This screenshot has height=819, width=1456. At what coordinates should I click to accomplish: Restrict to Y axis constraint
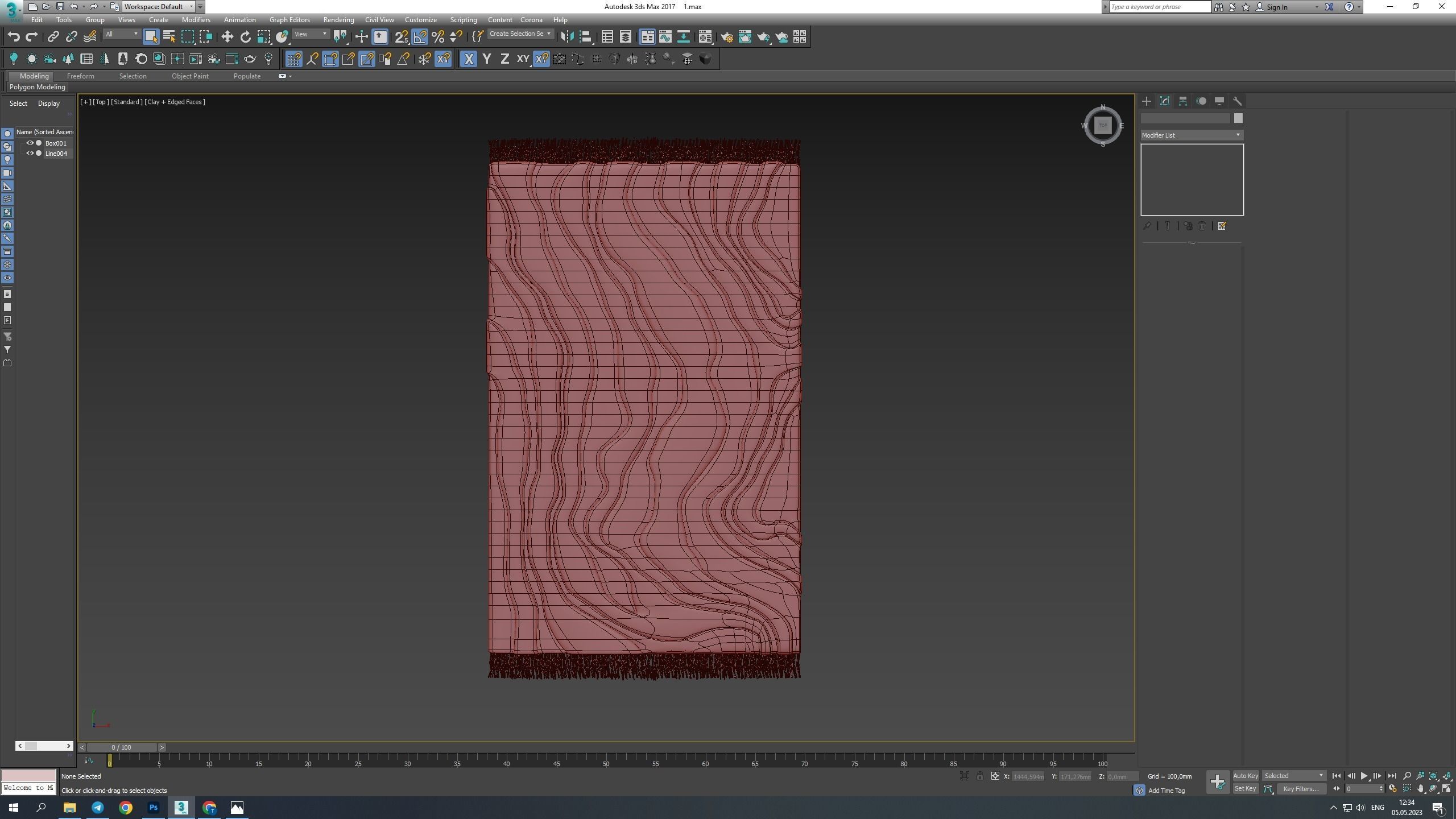click(x=487, y=59)
